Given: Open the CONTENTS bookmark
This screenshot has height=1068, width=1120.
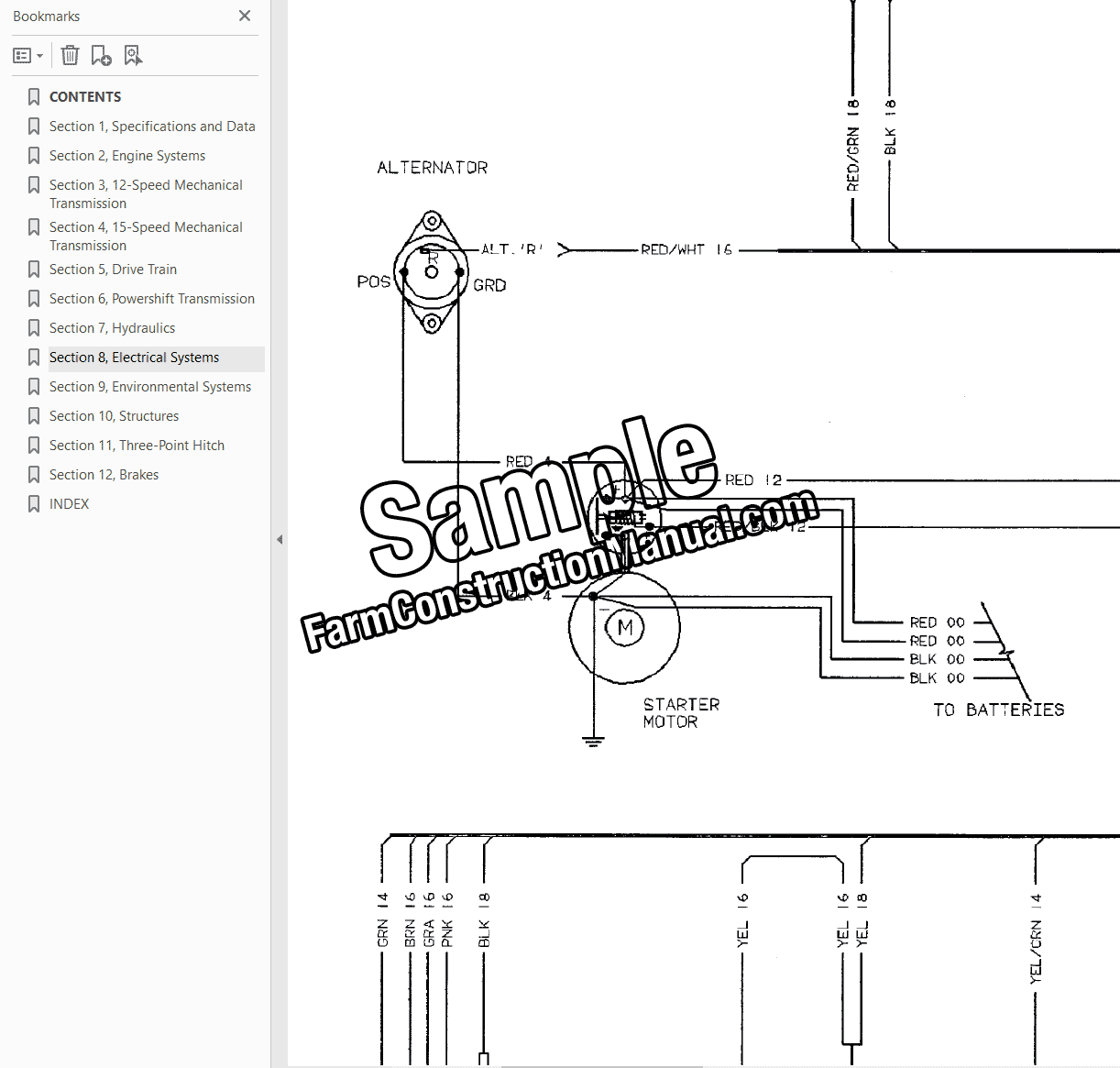Looking at the screenshot, I should click(x=85, y=97).
